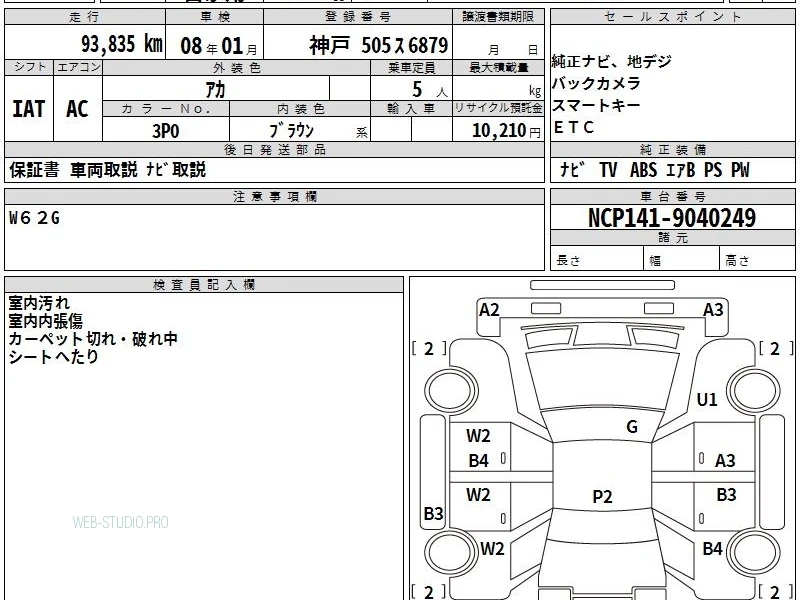Select the 譲渡書類期限 header
800x600 pixels.
498,17
